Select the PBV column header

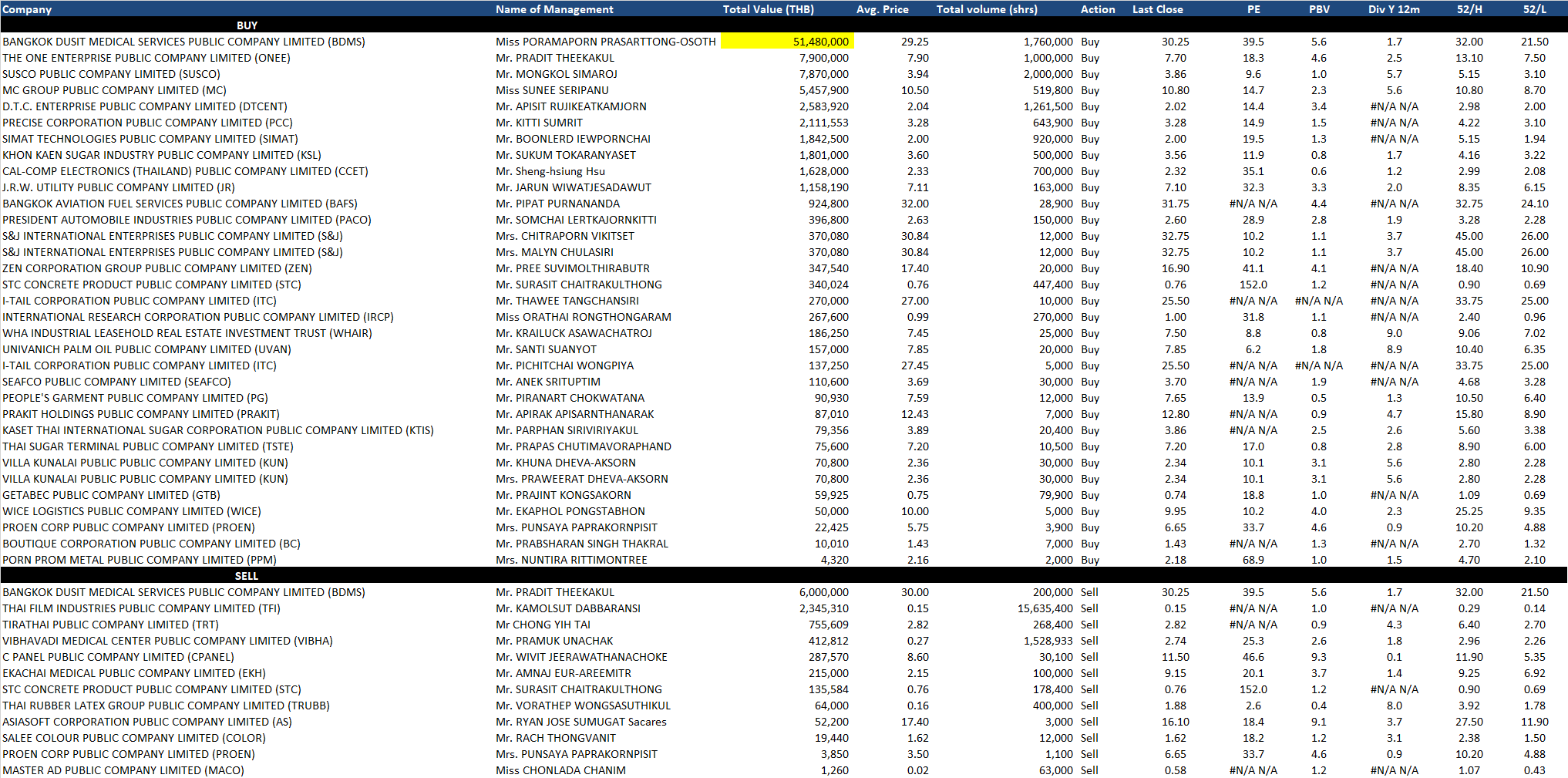[x=1319, y=9]
